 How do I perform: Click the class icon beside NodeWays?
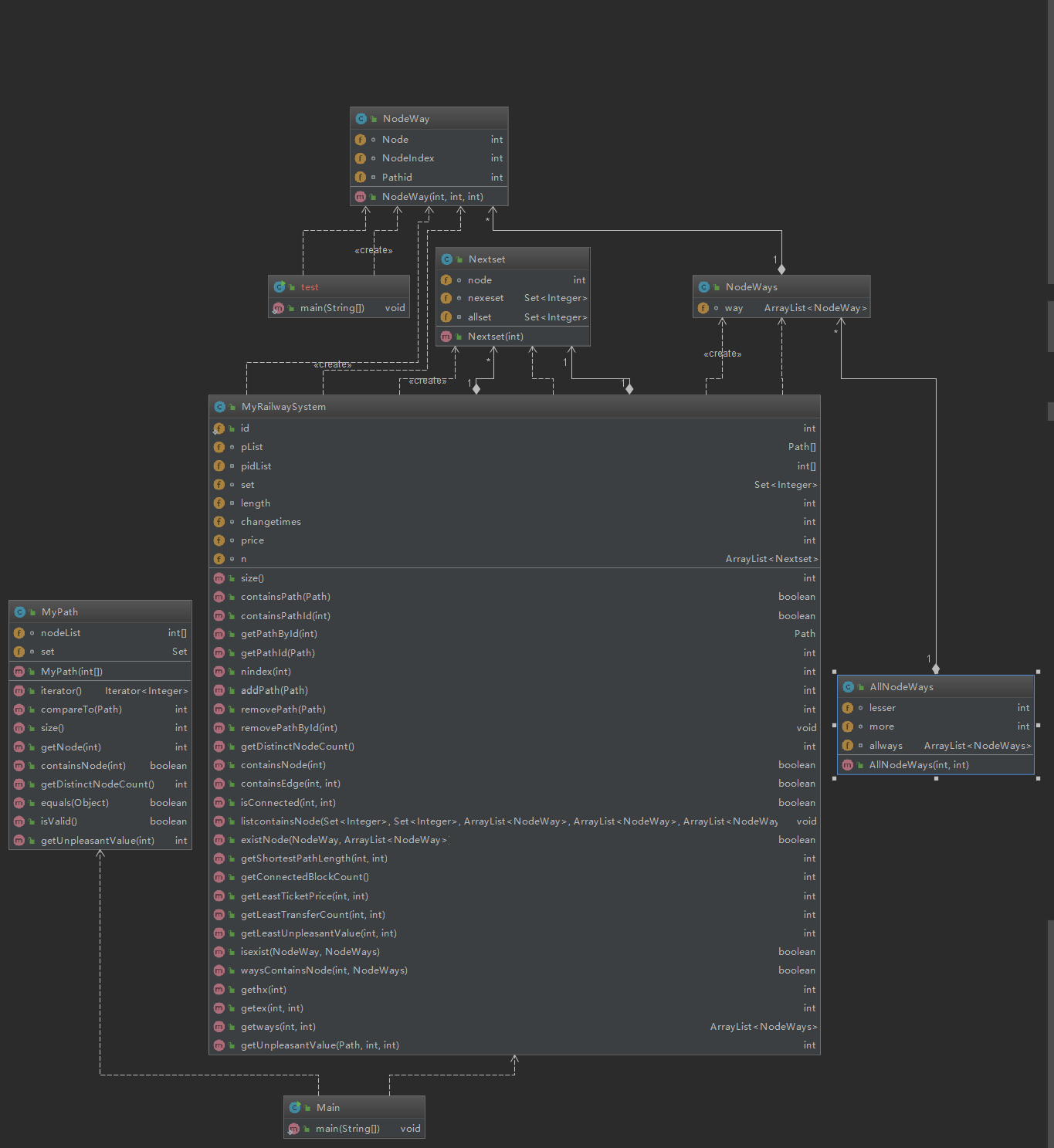(x=703, y=287)
